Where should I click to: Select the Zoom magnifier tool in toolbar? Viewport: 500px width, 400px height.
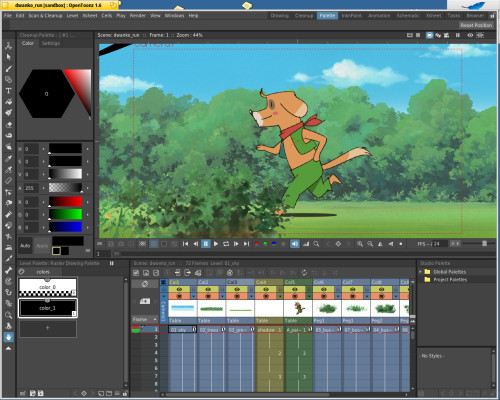(9, 315)
